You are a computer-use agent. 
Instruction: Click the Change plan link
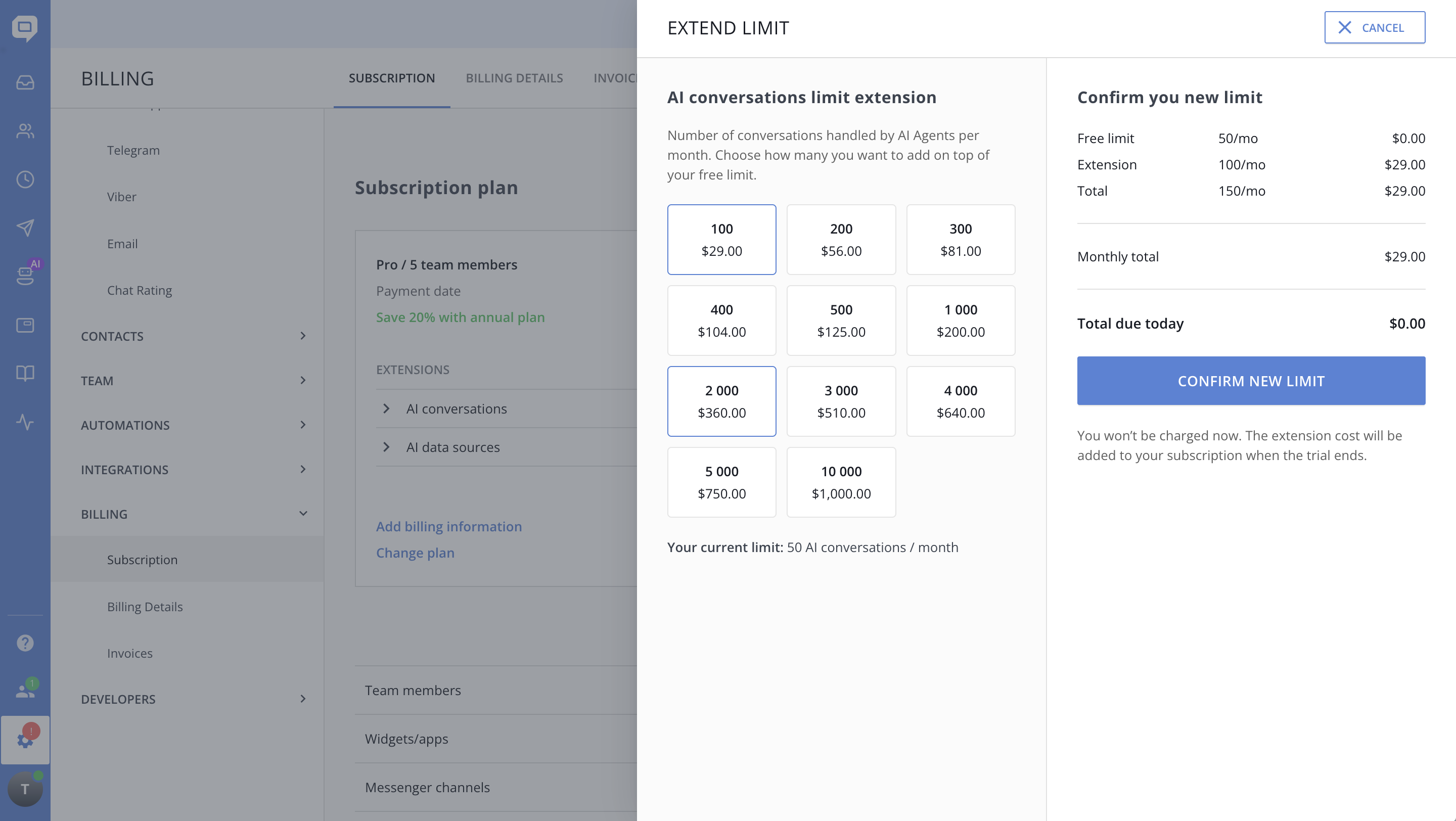click(416, 553)
